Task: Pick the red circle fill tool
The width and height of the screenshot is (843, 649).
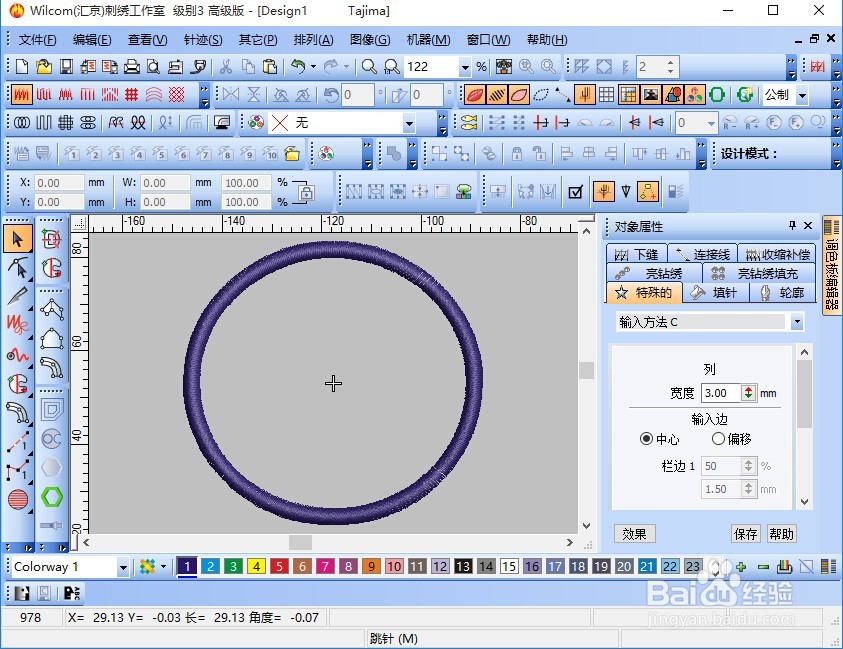Action: coord(18,500)
